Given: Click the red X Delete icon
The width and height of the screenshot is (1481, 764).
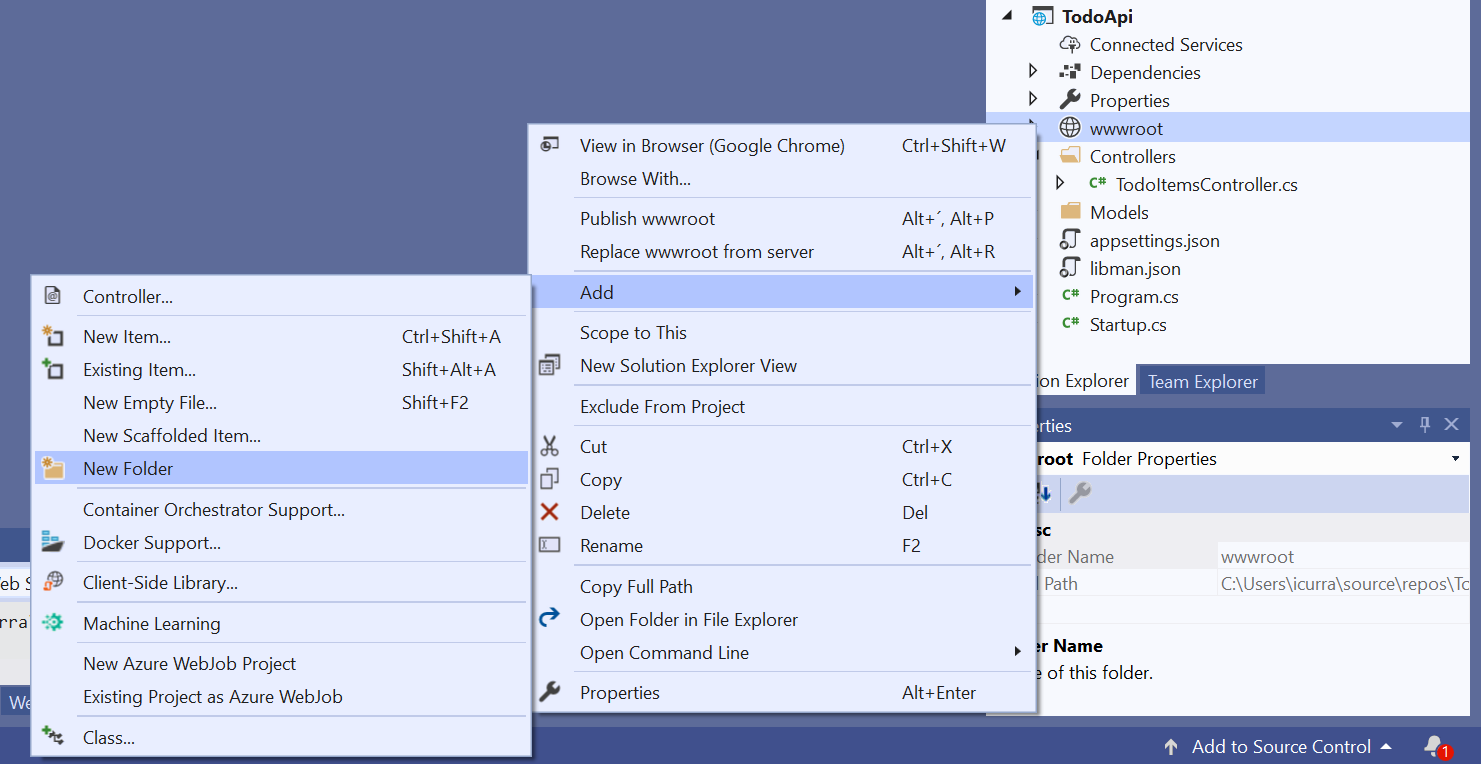Looking at the screenshot, I should [x=549, y=512].
